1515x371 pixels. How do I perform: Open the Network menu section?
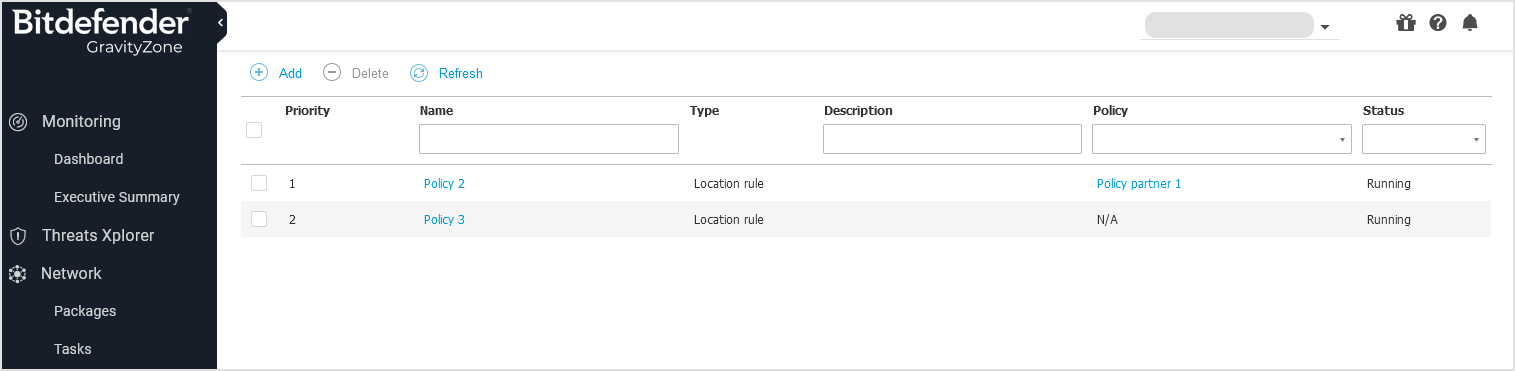tap(71, 274)
